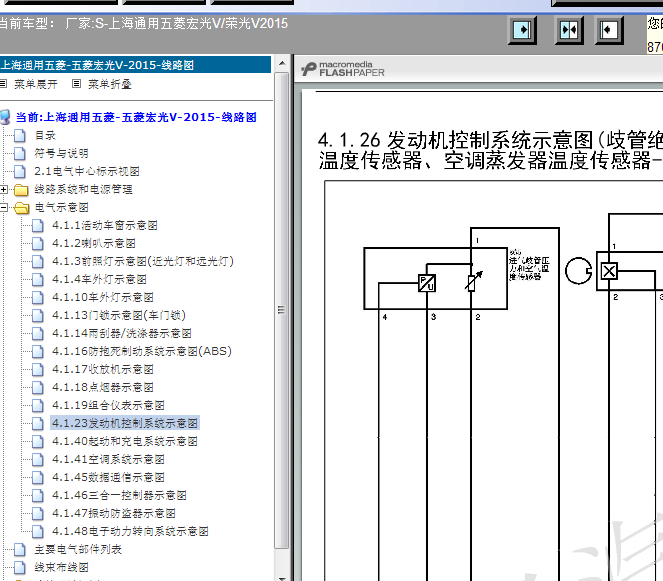The height and width of the screenshot is (581, 663).
Task: Click the folder icon beside 线路系统和电源管理
Action: pyautogui.click(x=21, y=190)
